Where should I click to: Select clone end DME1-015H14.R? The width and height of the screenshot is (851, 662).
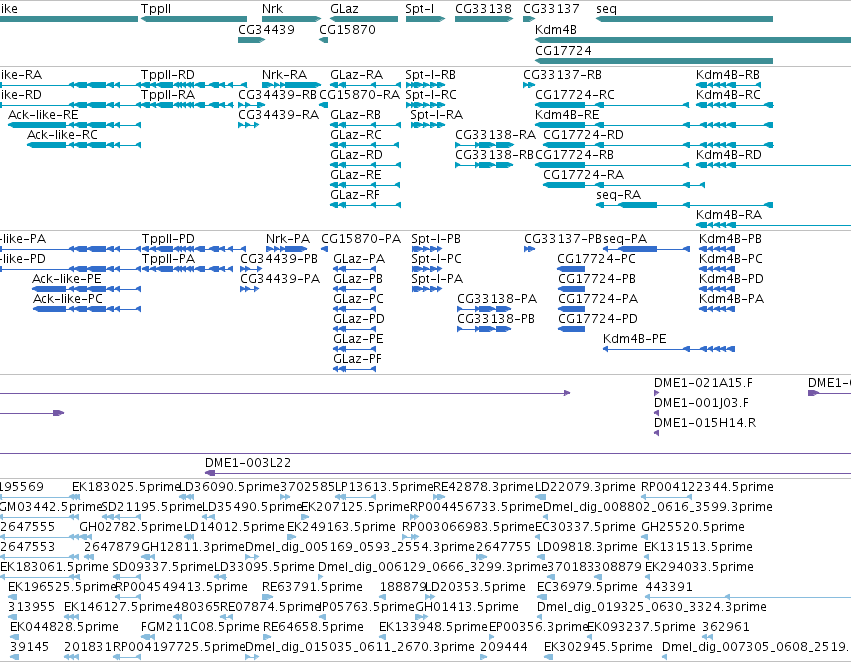click(657, 433)
